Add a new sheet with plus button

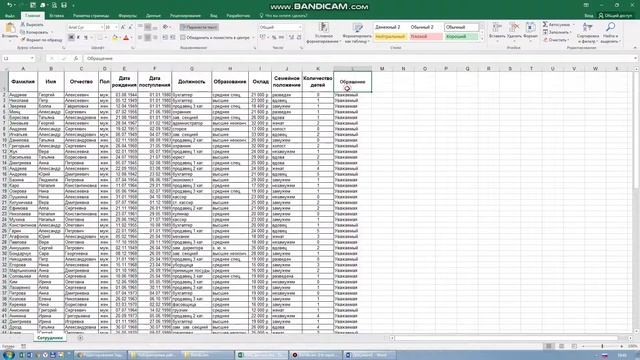(80, 338)
